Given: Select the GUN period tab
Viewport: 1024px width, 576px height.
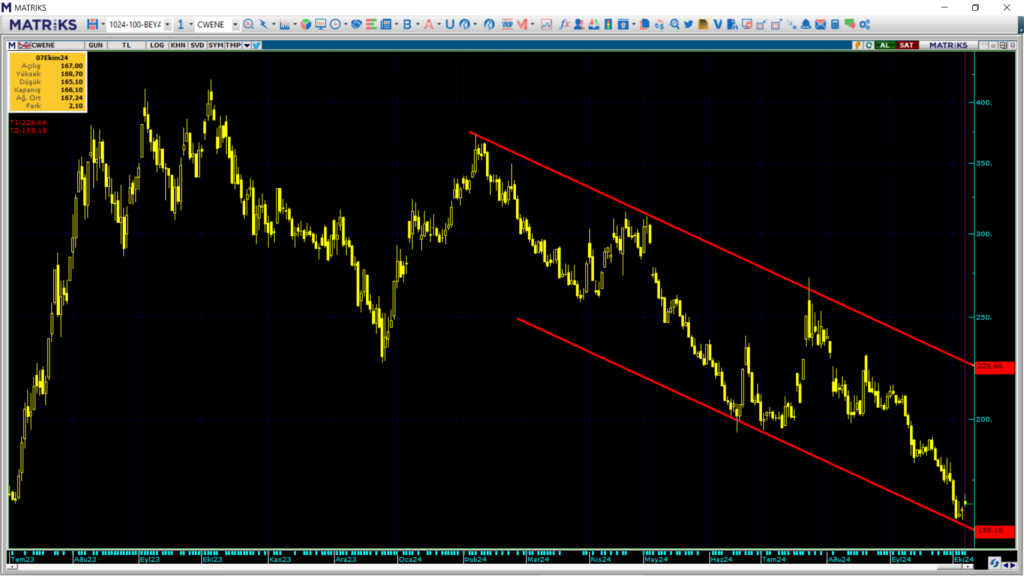Looking at the screenshot, I should coord(96,45).
